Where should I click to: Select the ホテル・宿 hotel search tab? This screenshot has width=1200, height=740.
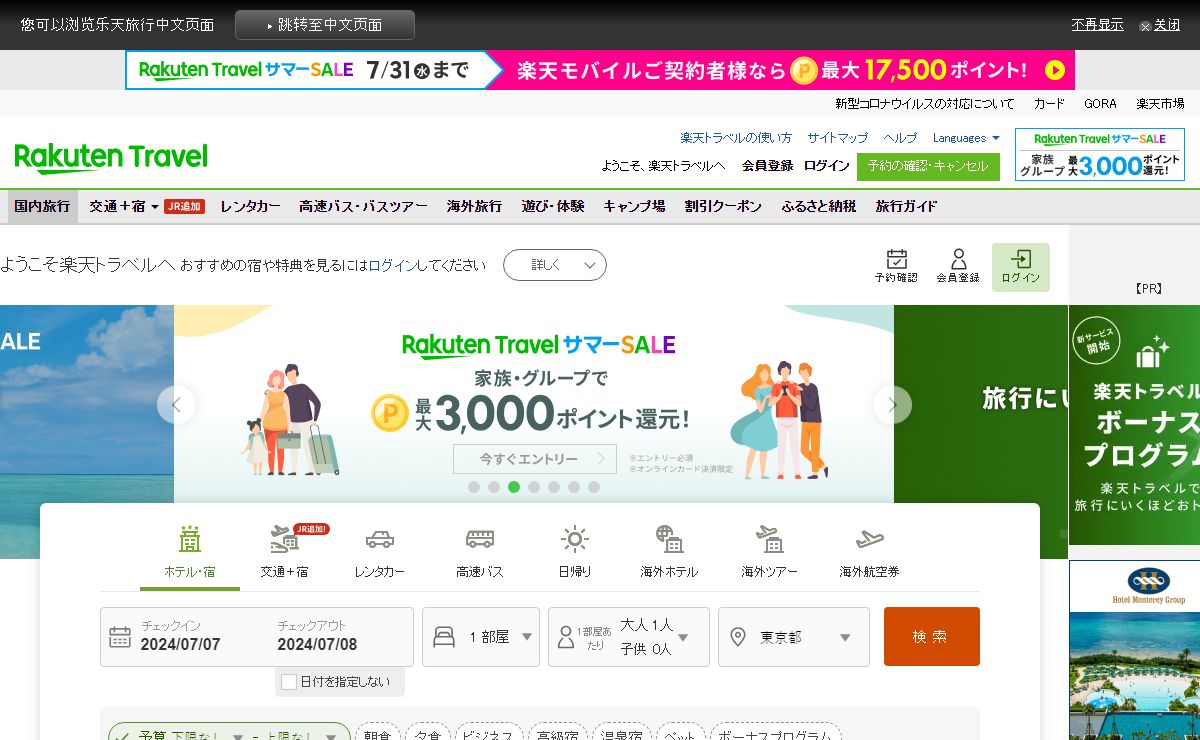(x=190, y=552)
